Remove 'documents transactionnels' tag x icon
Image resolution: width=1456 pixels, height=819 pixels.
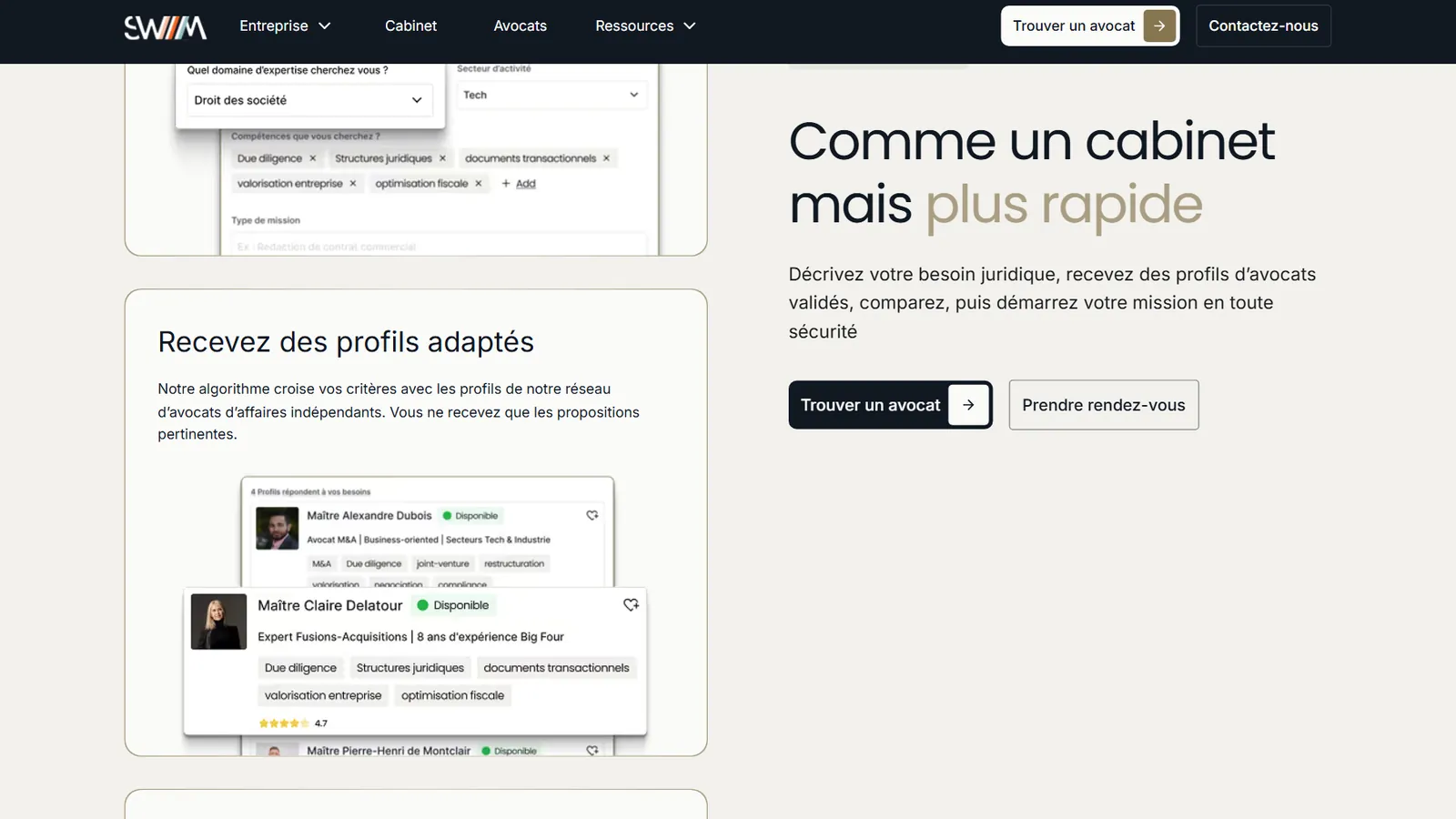click(607, 158)
